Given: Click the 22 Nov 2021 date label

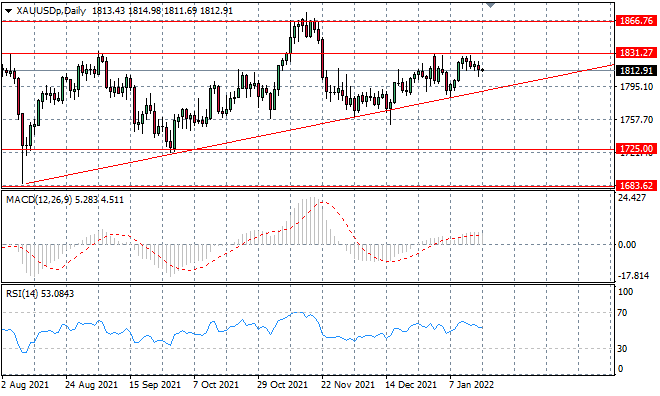Looking at the screenshot, I should pos(348,385).
